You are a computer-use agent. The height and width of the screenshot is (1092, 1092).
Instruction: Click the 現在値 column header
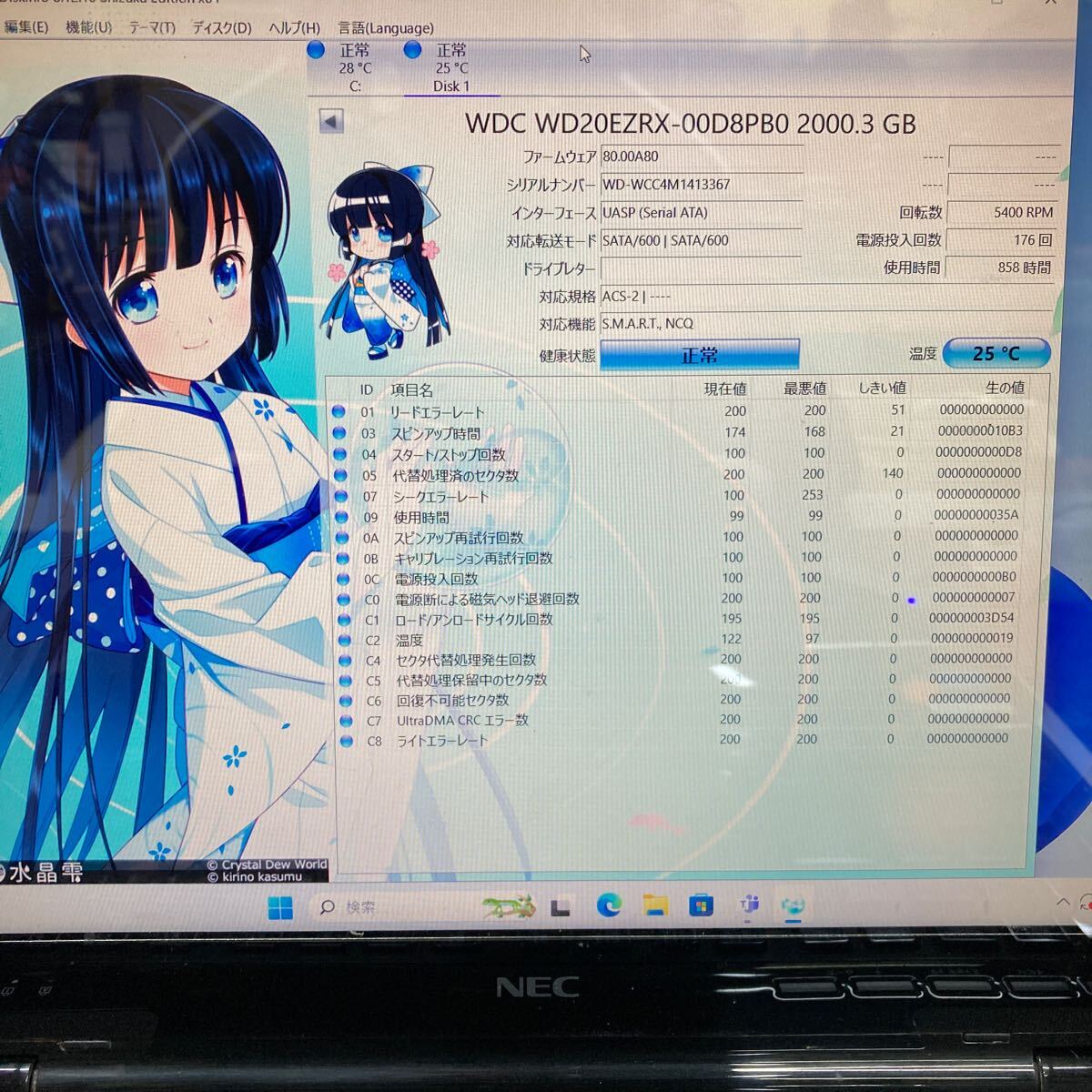point(725,389)
